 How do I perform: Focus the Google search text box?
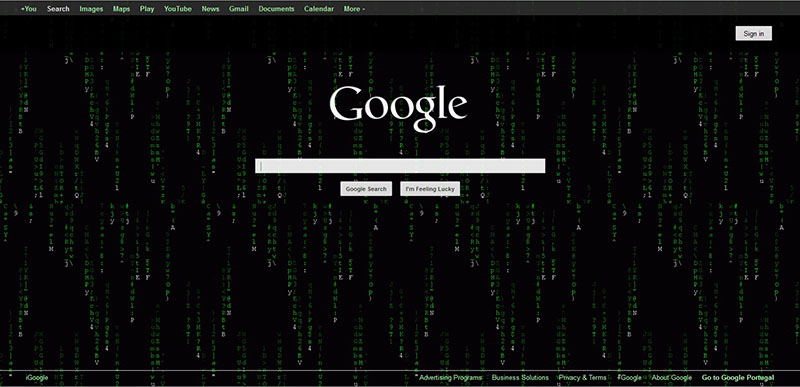coord(400,166)
